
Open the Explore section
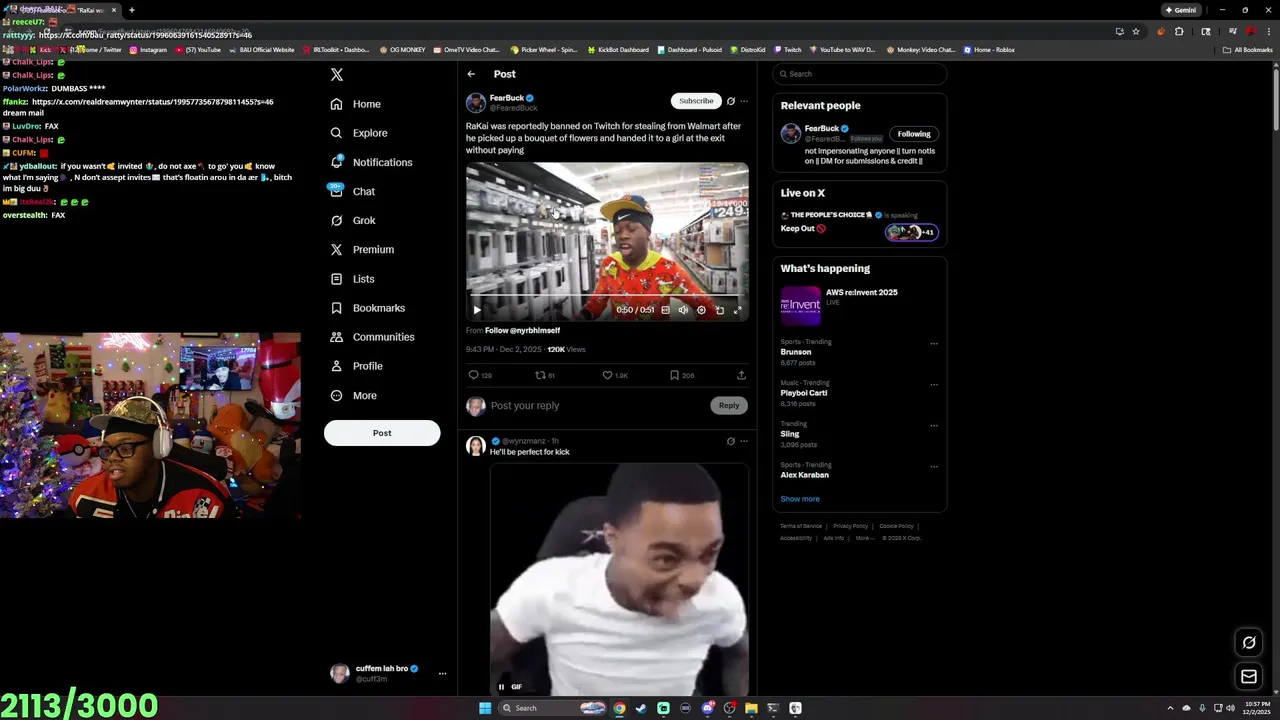359,133
